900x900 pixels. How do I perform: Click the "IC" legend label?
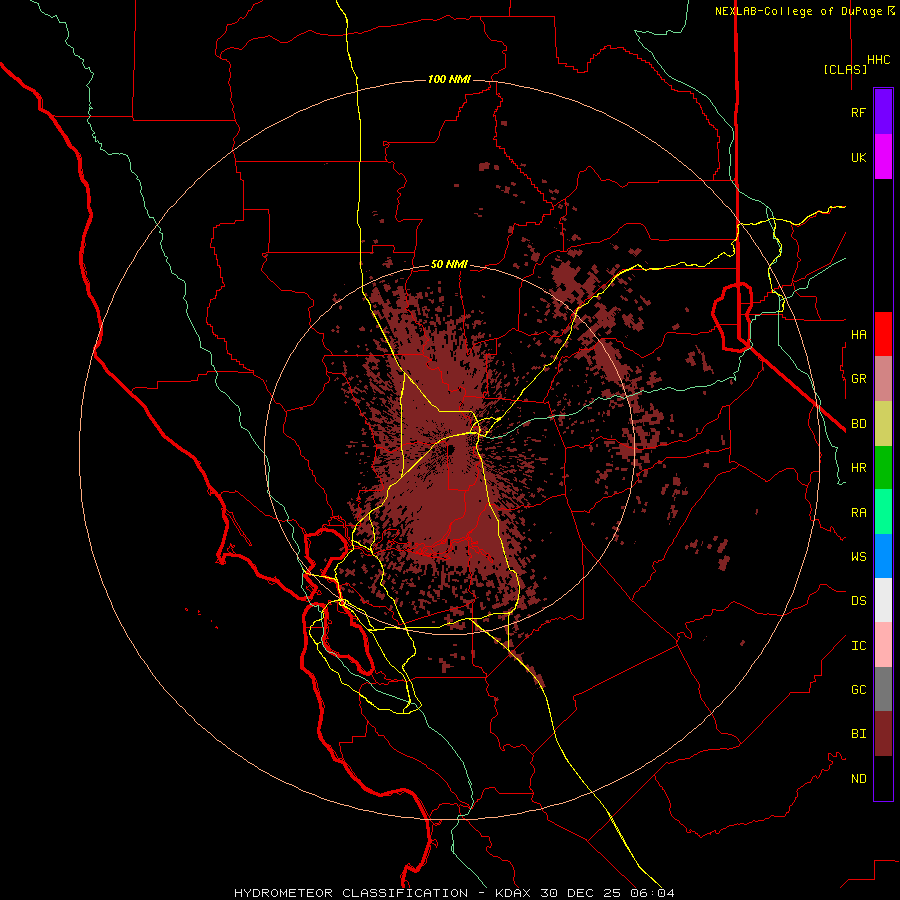pyautogui.click(x=858, y=646)
